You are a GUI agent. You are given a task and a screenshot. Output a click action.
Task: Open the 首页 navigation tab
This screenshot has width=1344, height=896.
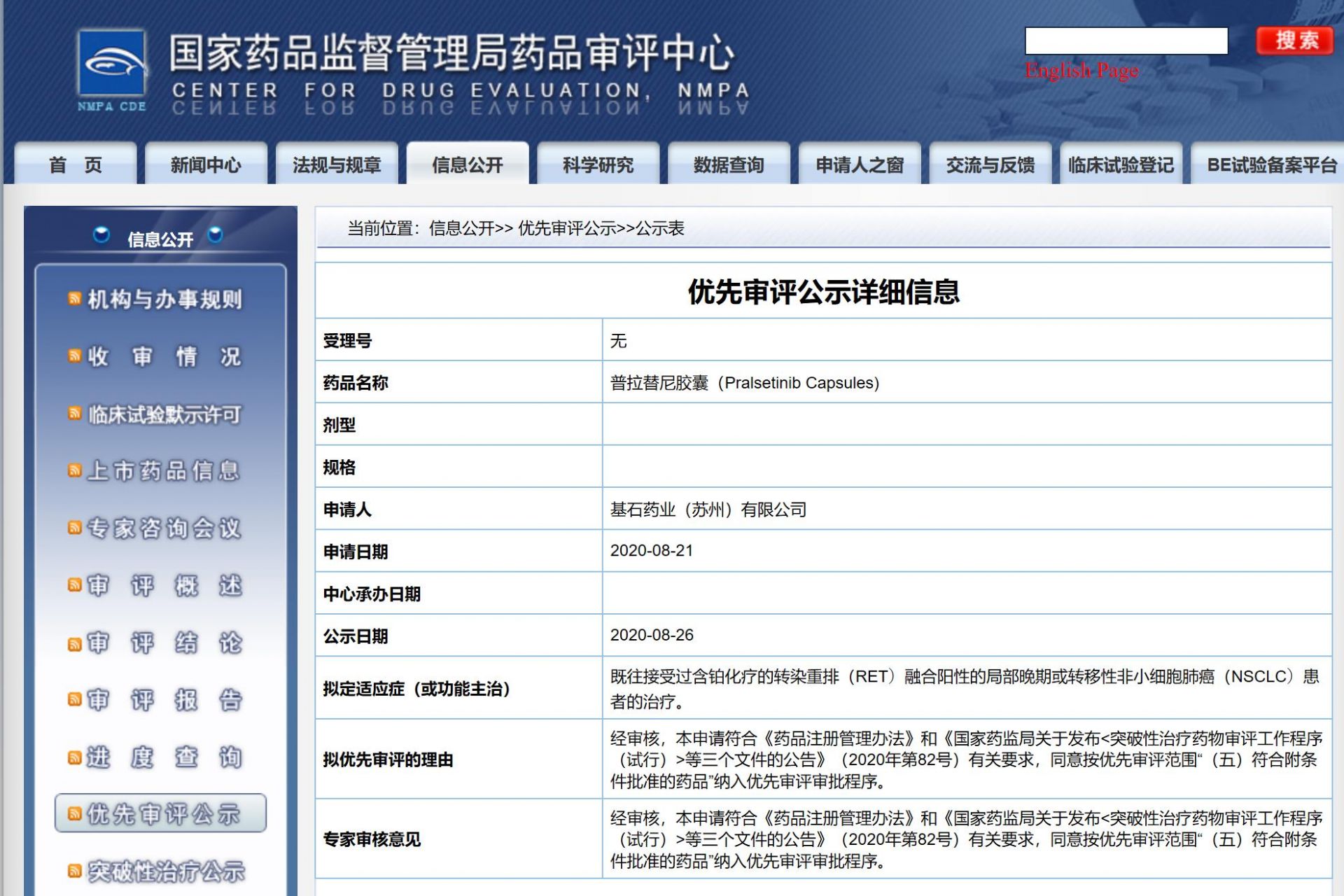[x=76, y=164]
